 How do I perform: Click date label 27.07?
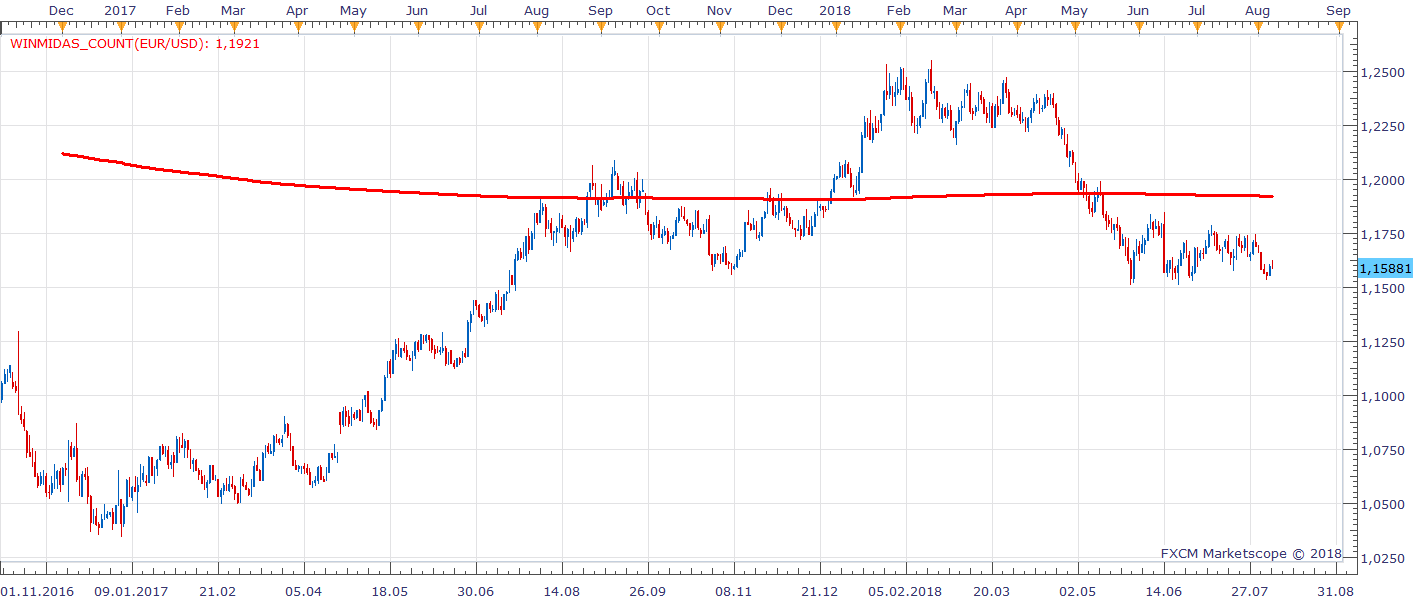[1250, 592]
